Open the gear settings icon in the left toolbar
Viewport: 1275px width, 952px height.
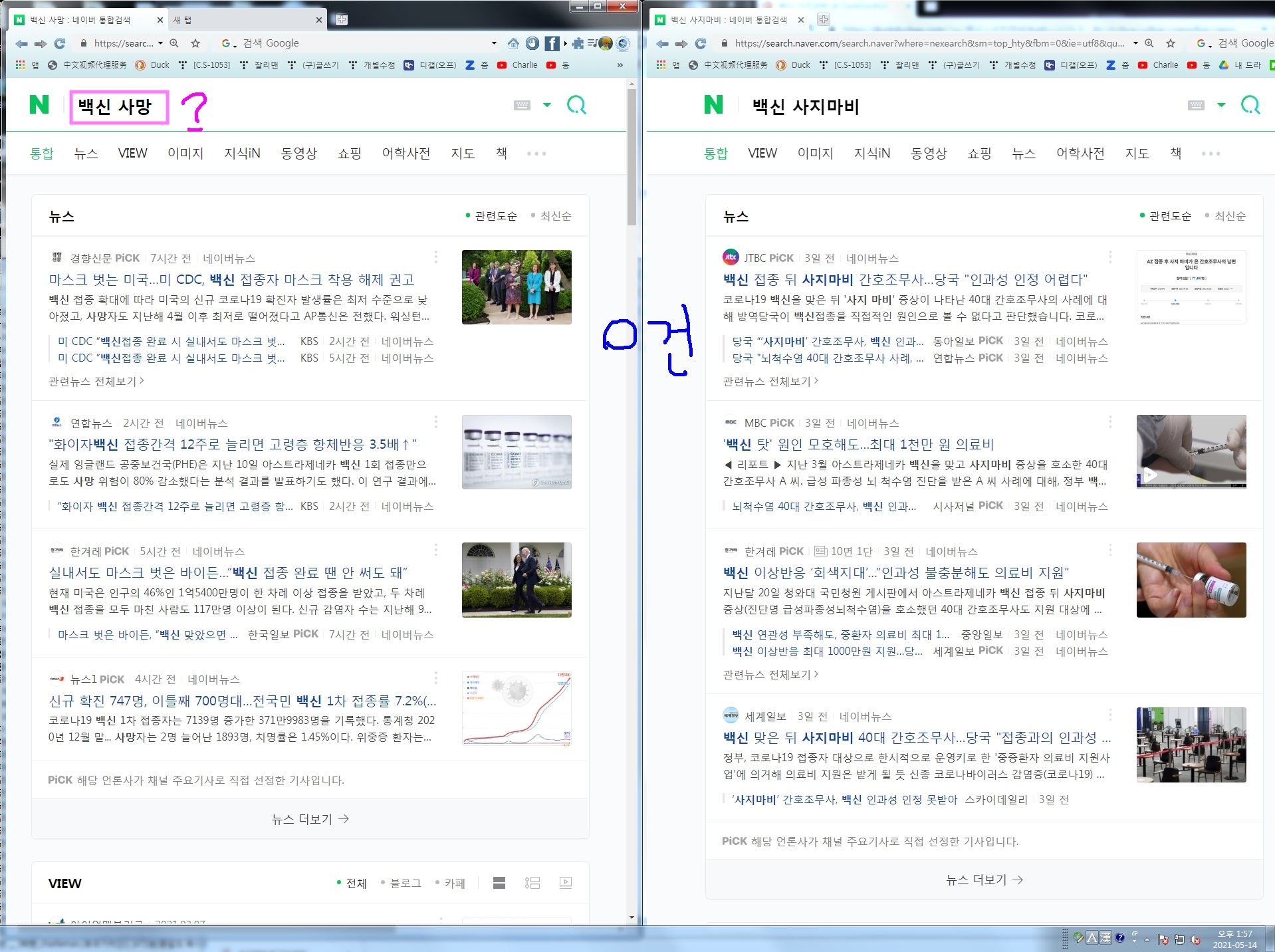[x=623, y=43]
